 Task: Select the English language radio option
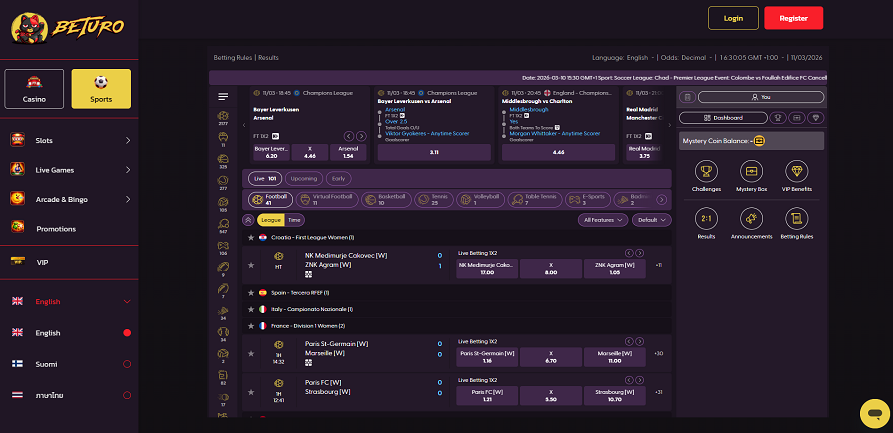pos(127,333)
